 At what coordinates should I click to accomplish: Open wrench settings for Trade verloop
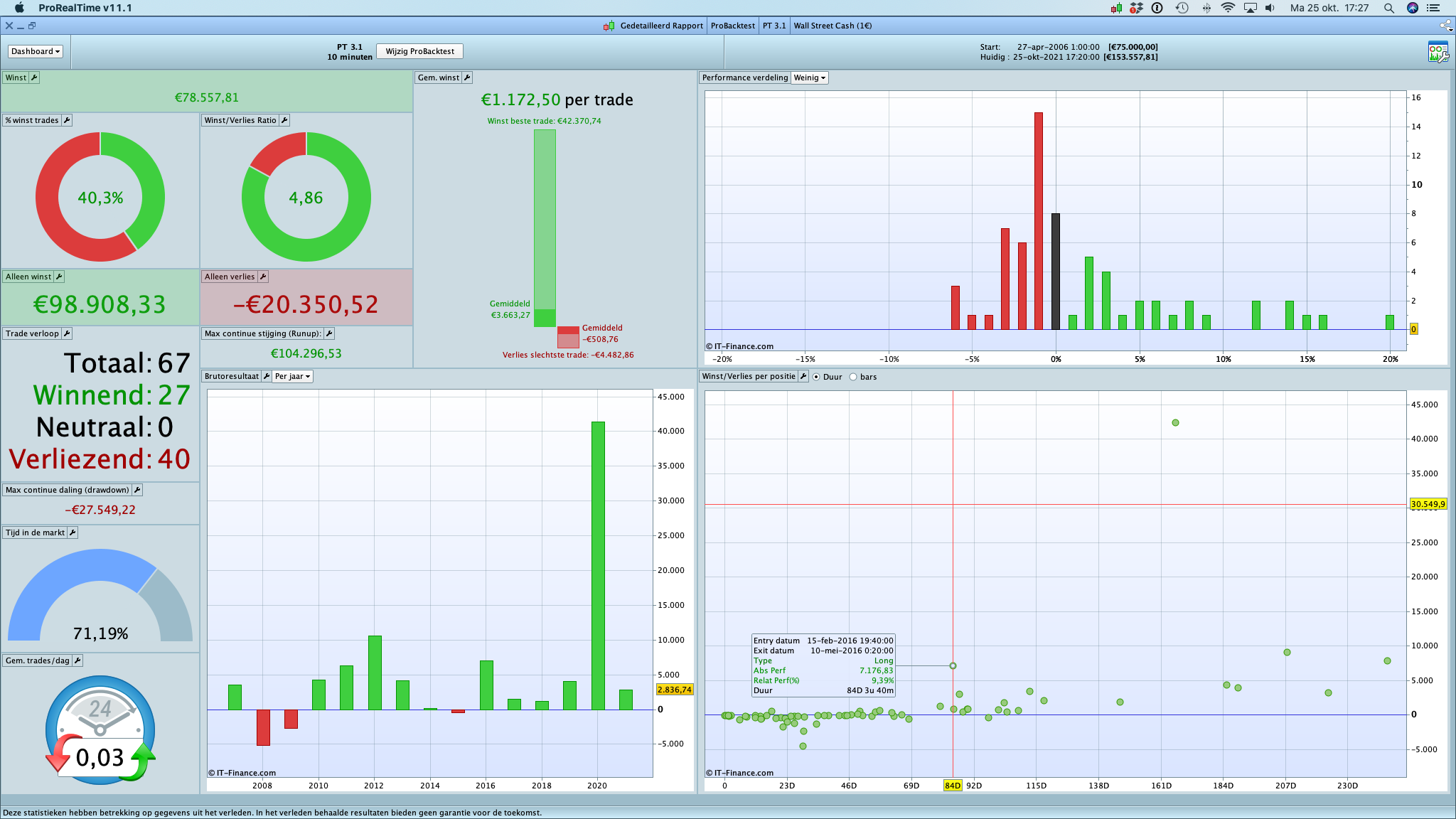(67, 333)
